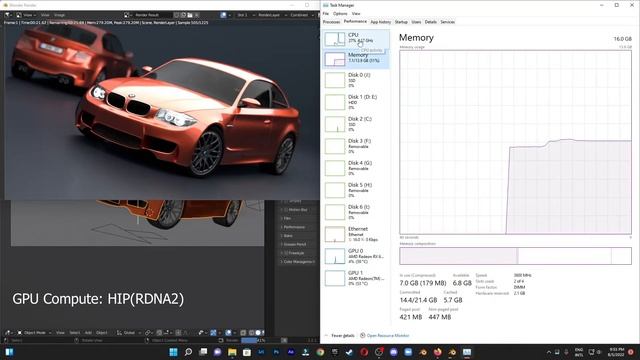Expand Motion Blur panel in Blender properties
Viewport: 640px width, 360px height.
click(x=298, y=209)
